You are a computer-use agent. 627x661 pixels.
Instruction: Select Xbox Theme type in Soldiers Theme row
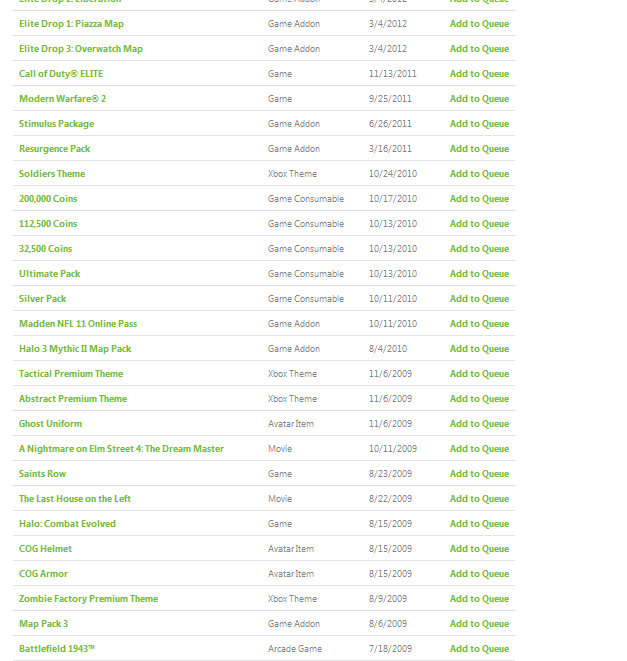pos(292,174)
